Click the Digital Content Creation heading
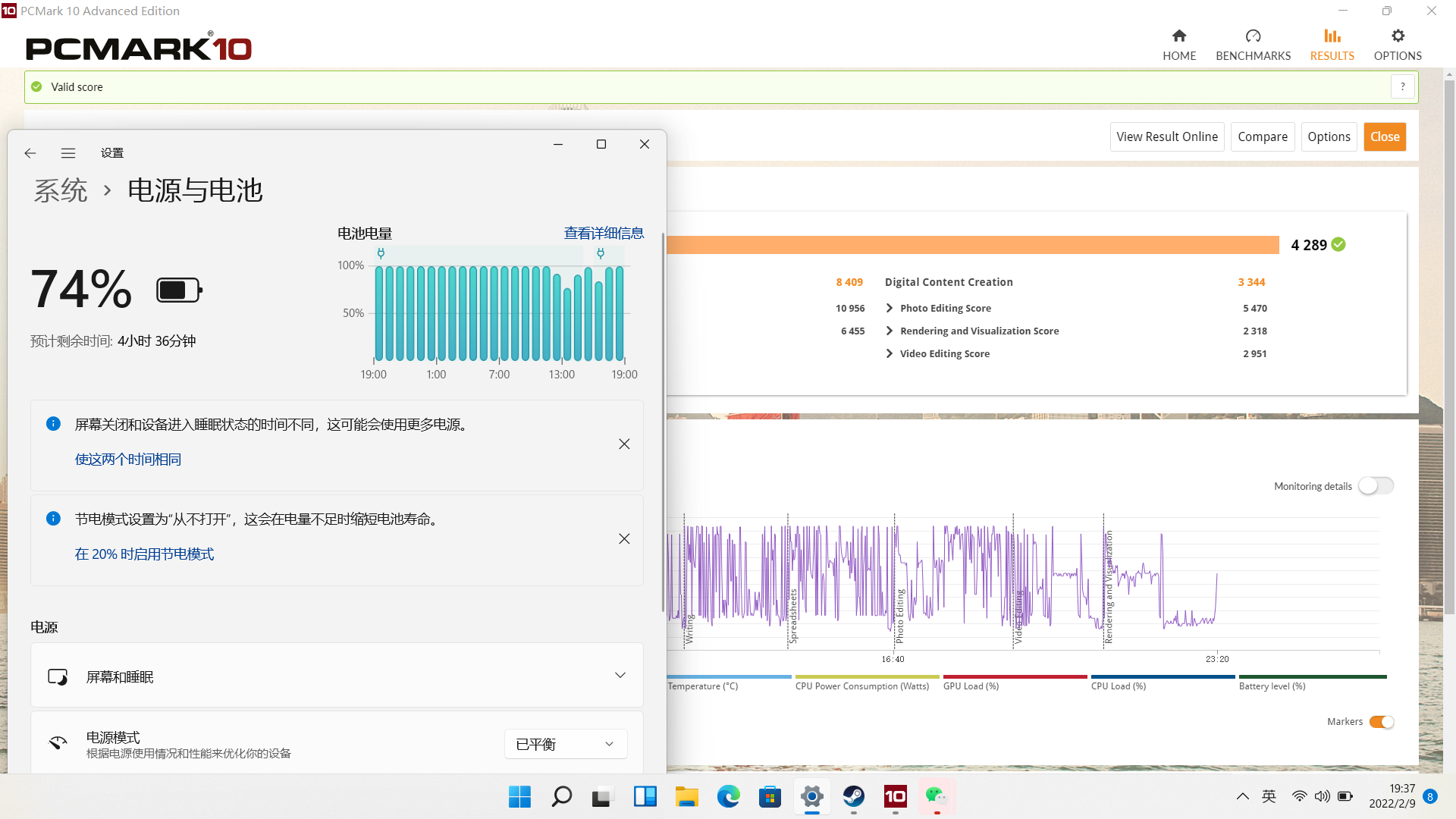This screenshot has height=819, width=1456. [949, 282]
